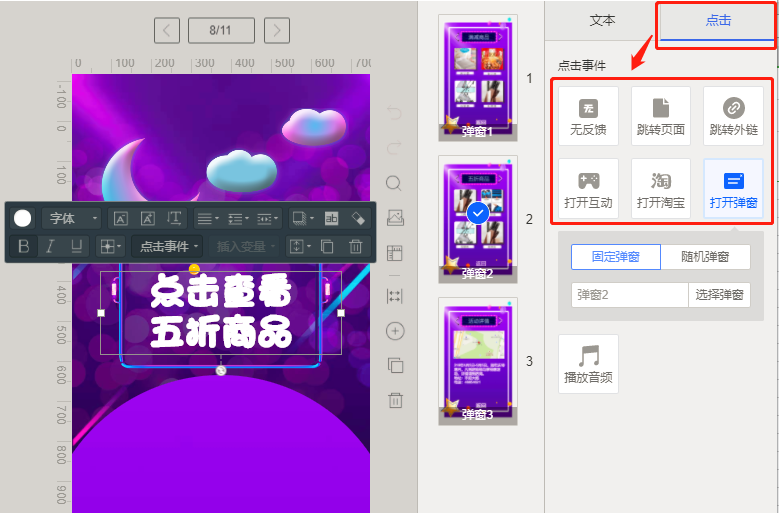Screen dimensions: 779x513
Task: Add a page with the plus circle icon
Action: pos(395,331)
